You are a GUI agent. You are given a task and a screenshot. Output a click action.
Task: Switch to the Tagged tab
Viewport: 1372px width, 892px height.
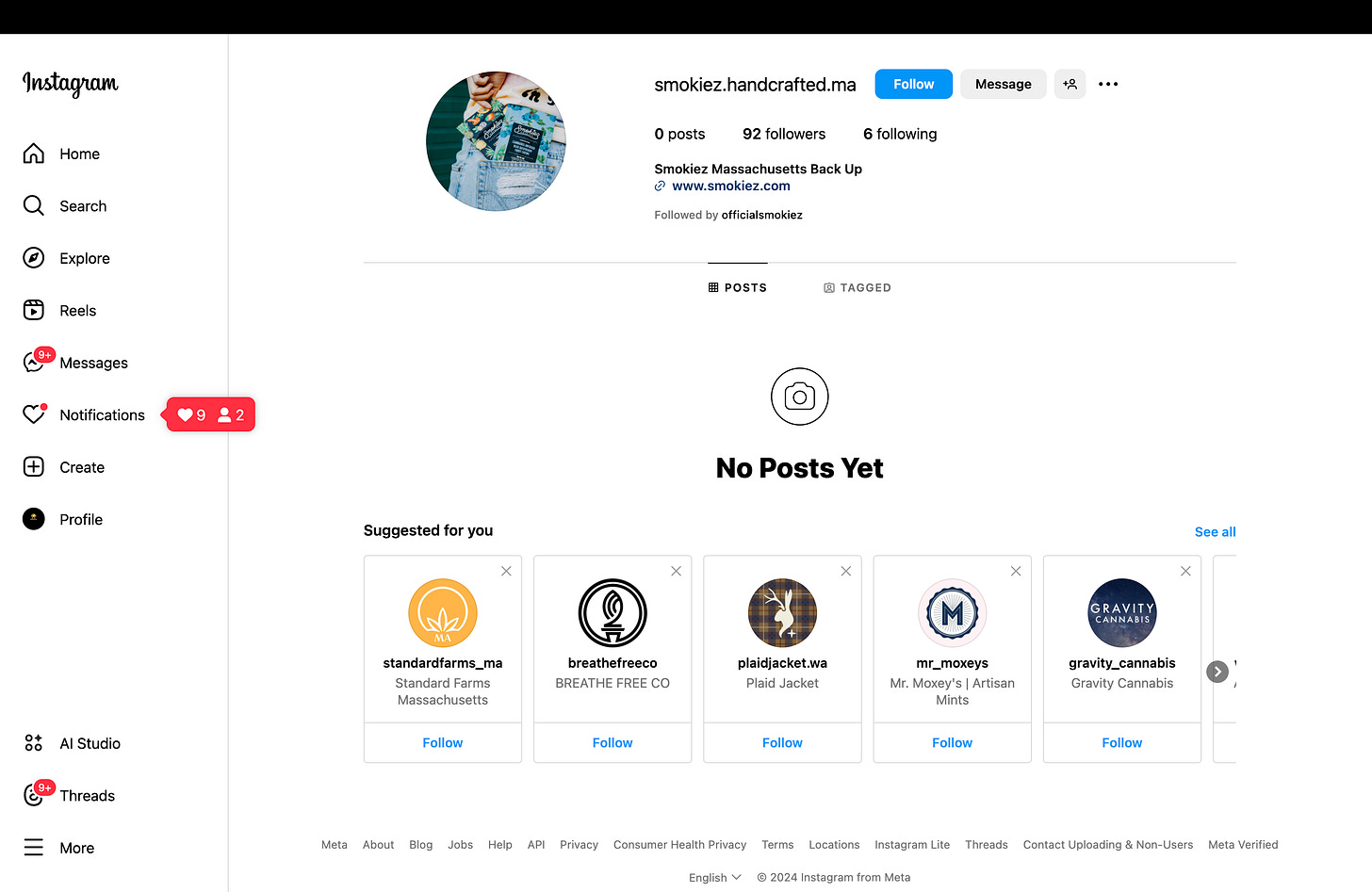(x=857, y=287)
